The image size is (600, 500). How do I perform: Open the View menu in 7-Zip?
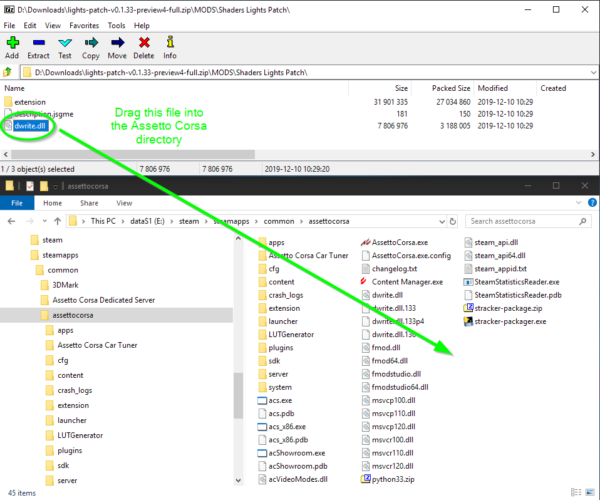pos(53,26)
